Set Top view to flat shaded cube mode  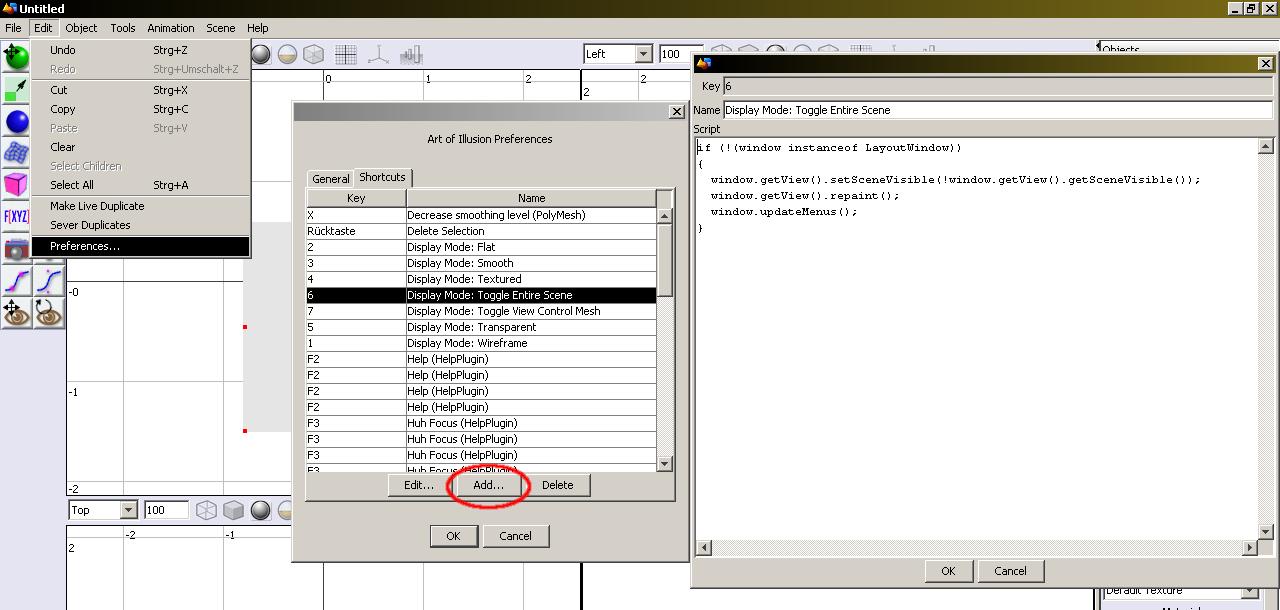click(233, 510)
